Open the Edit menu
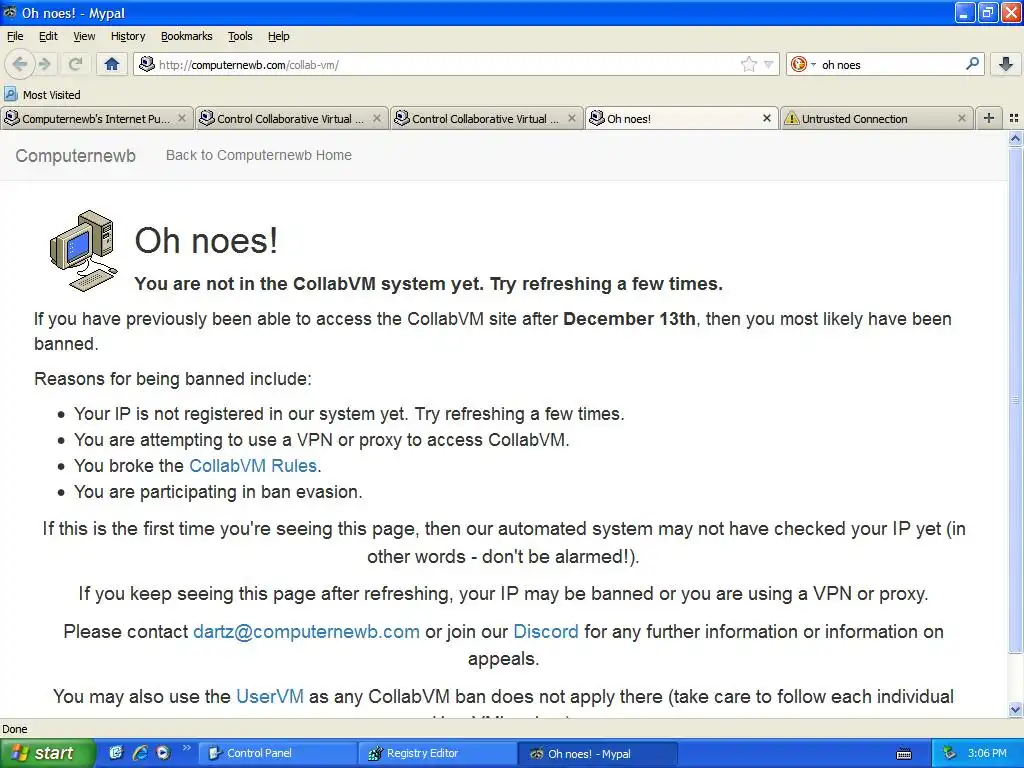1024x768 pixels. tap(48, 36)
